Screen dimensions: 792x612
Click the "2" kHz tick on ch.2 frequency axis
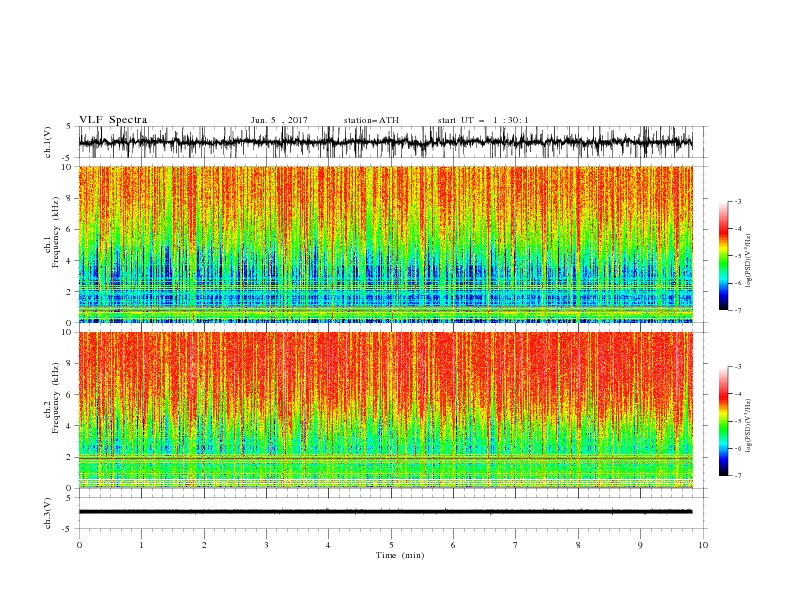[70, 457]
